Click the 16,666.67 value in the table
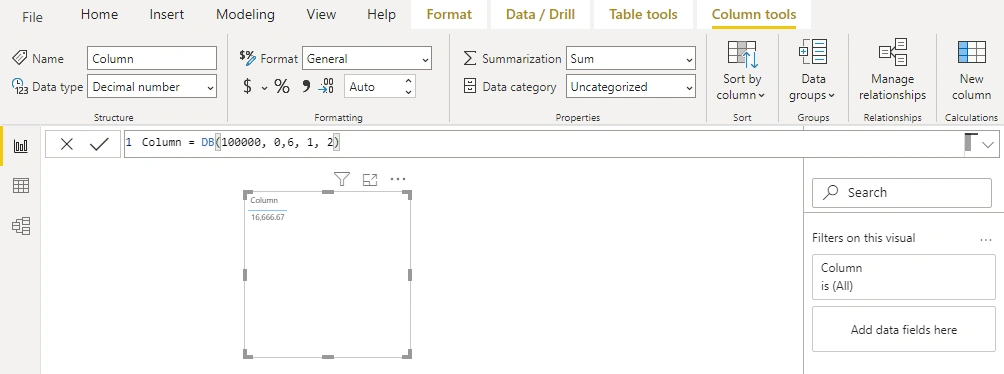This screenshot has width=1004, height=374. (x=268, y=217)
